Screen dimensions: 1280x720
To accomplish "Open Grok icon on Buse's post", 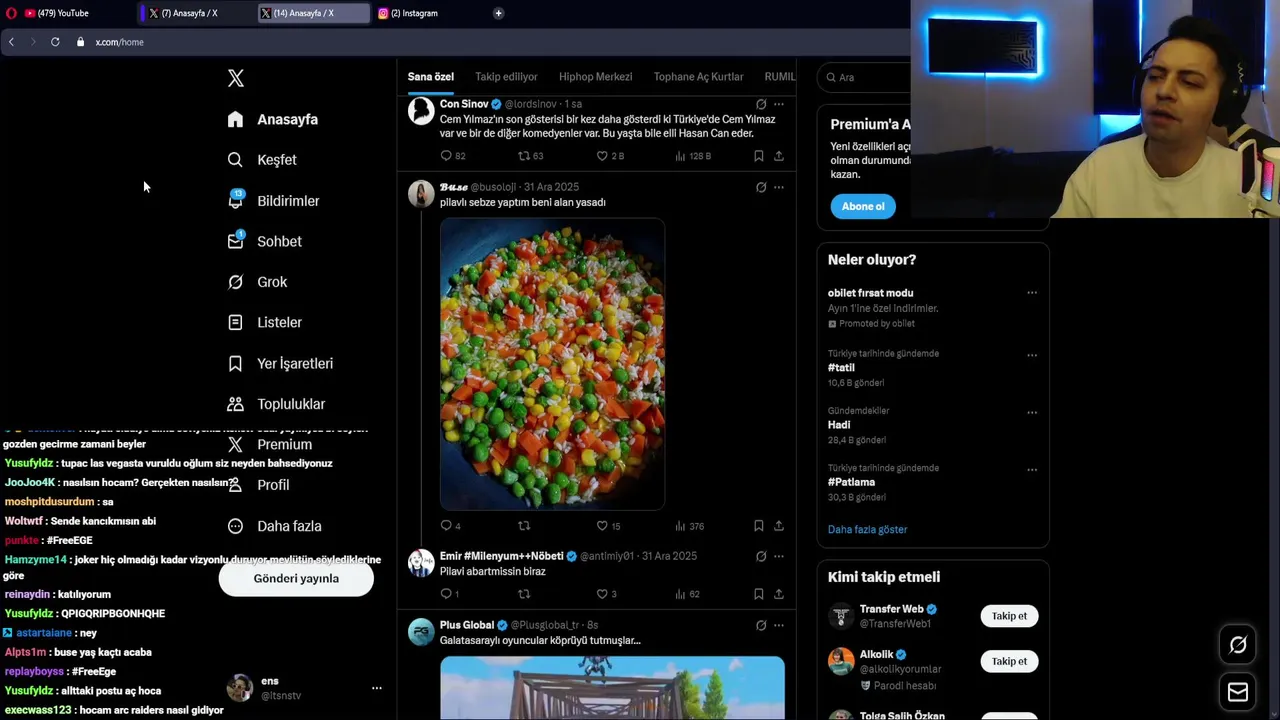I will click(761, 187).
